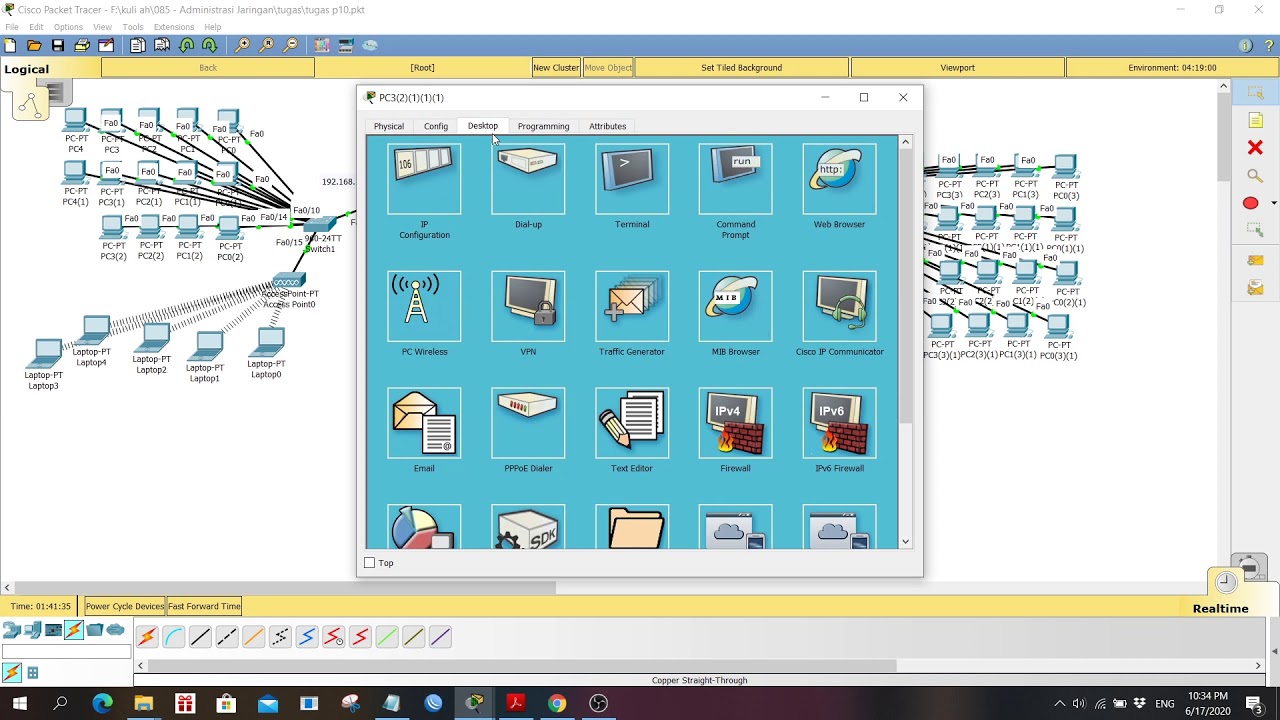
Task: Open the IP Configuration app
Action: (424, 179)
